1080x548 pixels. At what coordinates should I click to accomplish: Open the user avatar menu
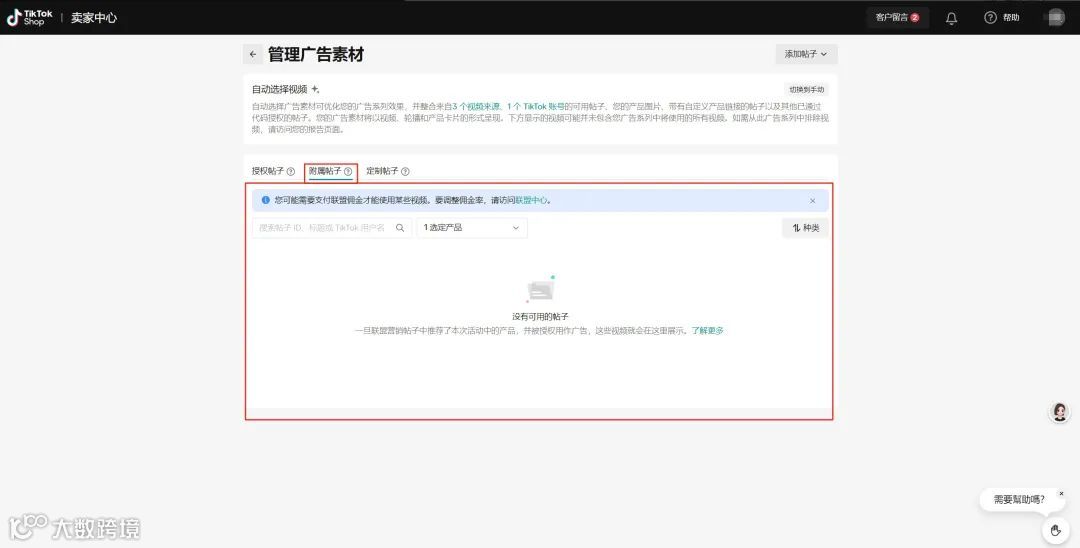[1056, 18]
